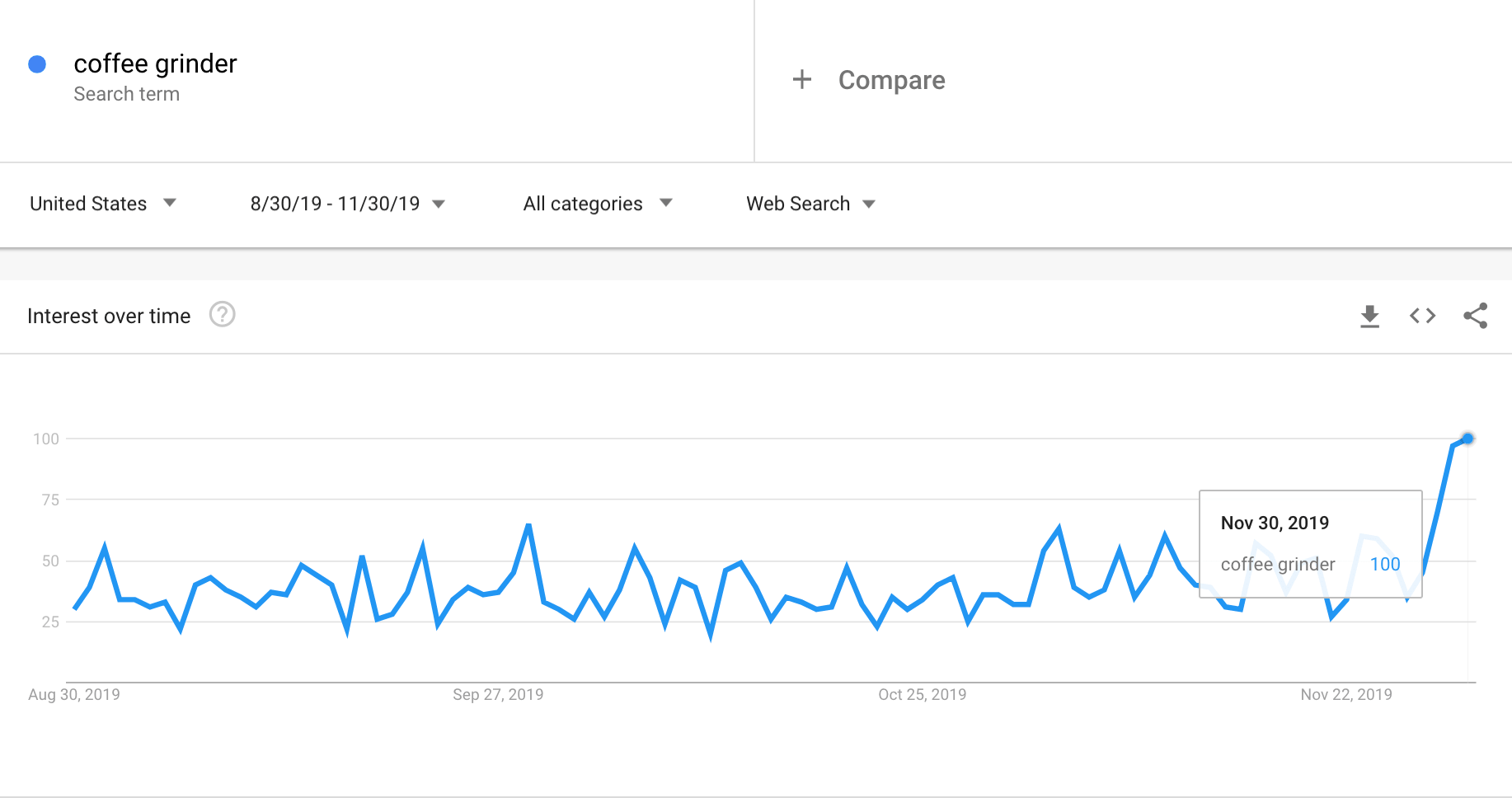
Task: Click the Aug 30, 2019 axis label
Action: (x=74, y=695)
